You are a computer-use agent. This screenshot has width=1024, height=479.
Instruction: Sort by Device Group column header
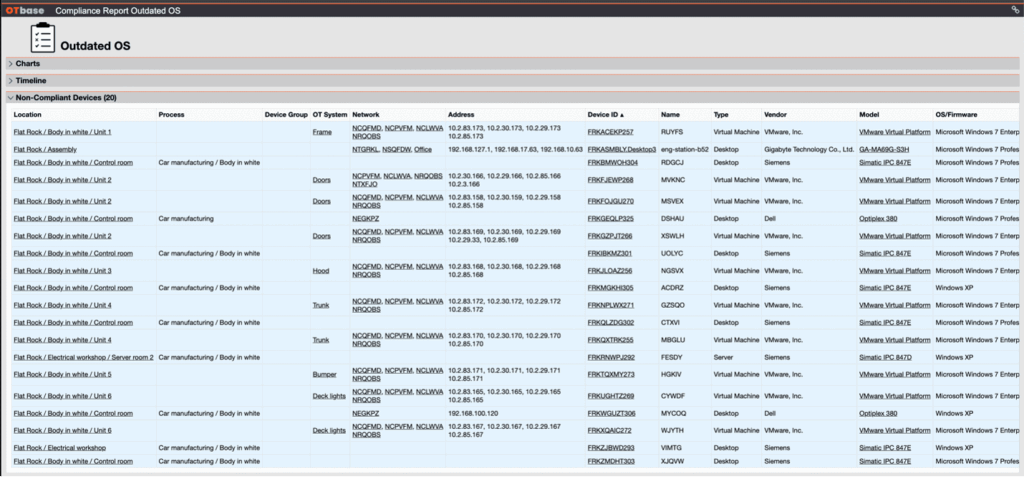tap(286, 114)
